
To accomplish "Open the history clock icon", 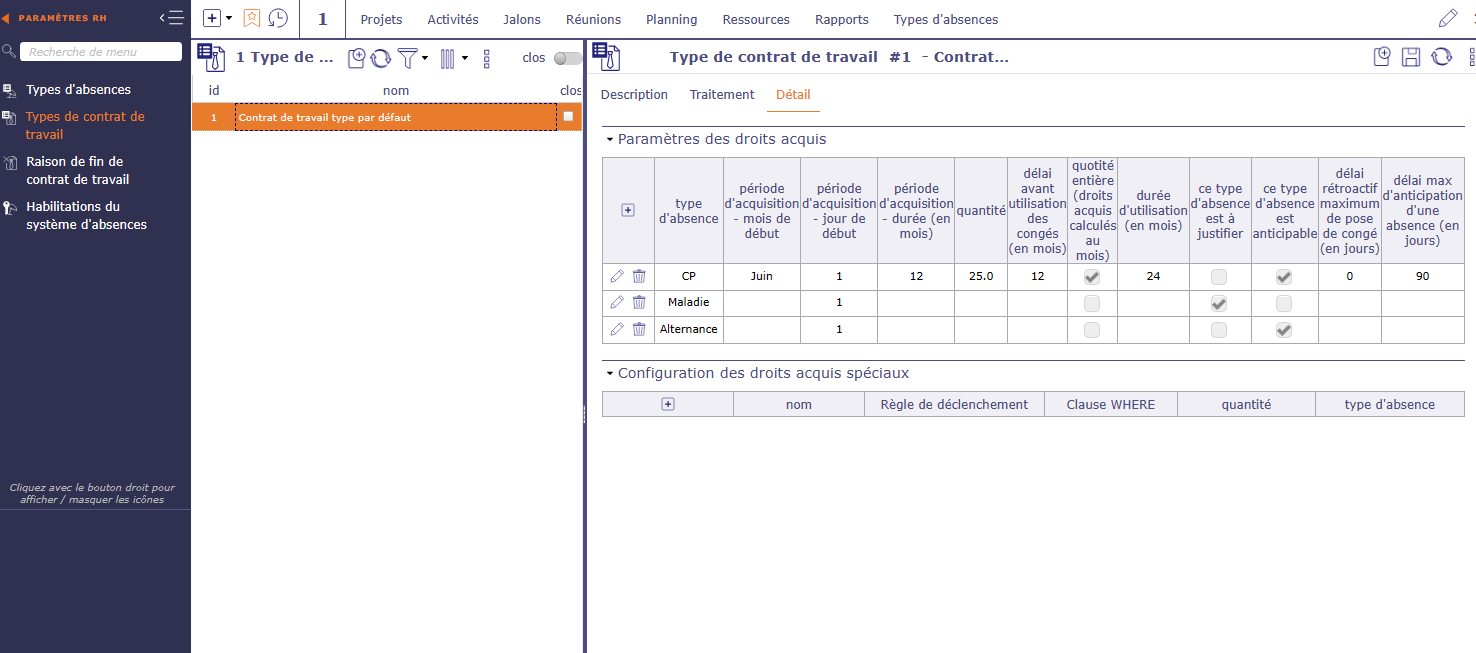I will (x=278, y=19).
